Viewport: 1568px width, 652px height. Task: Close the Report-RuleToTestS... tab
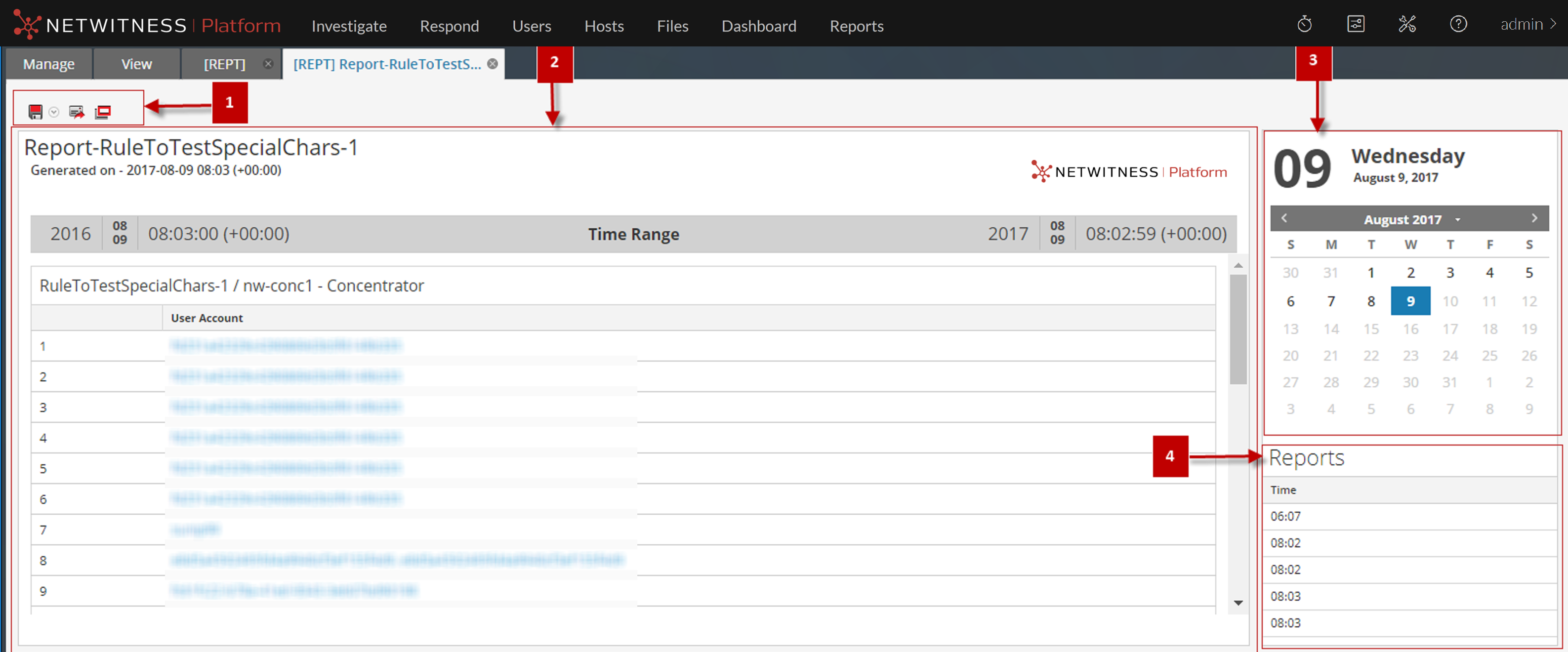pos(493,64)
